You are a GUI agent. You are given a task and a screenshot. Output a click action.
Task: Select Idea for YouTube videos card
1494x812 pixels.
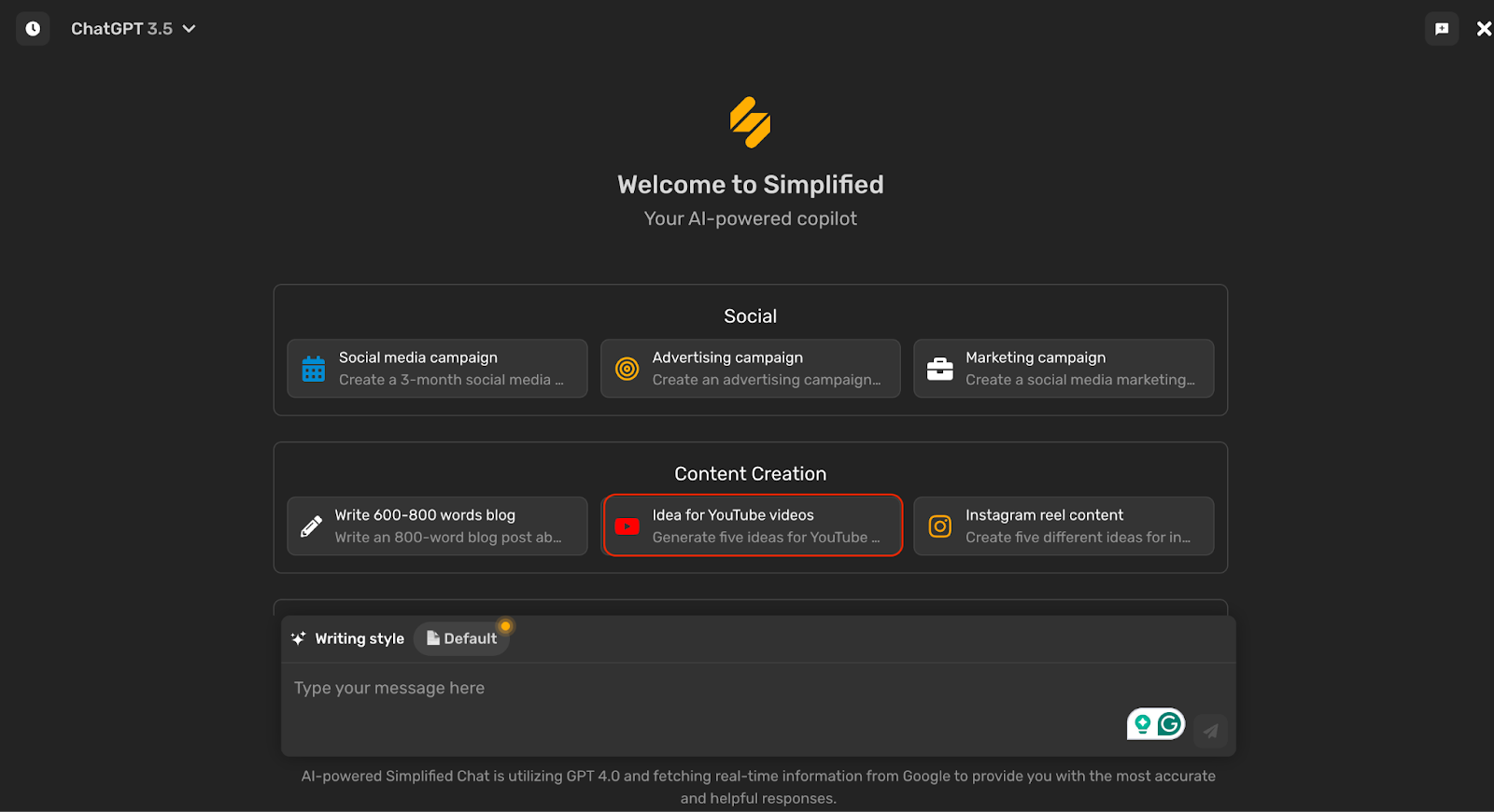click(753, 525)
